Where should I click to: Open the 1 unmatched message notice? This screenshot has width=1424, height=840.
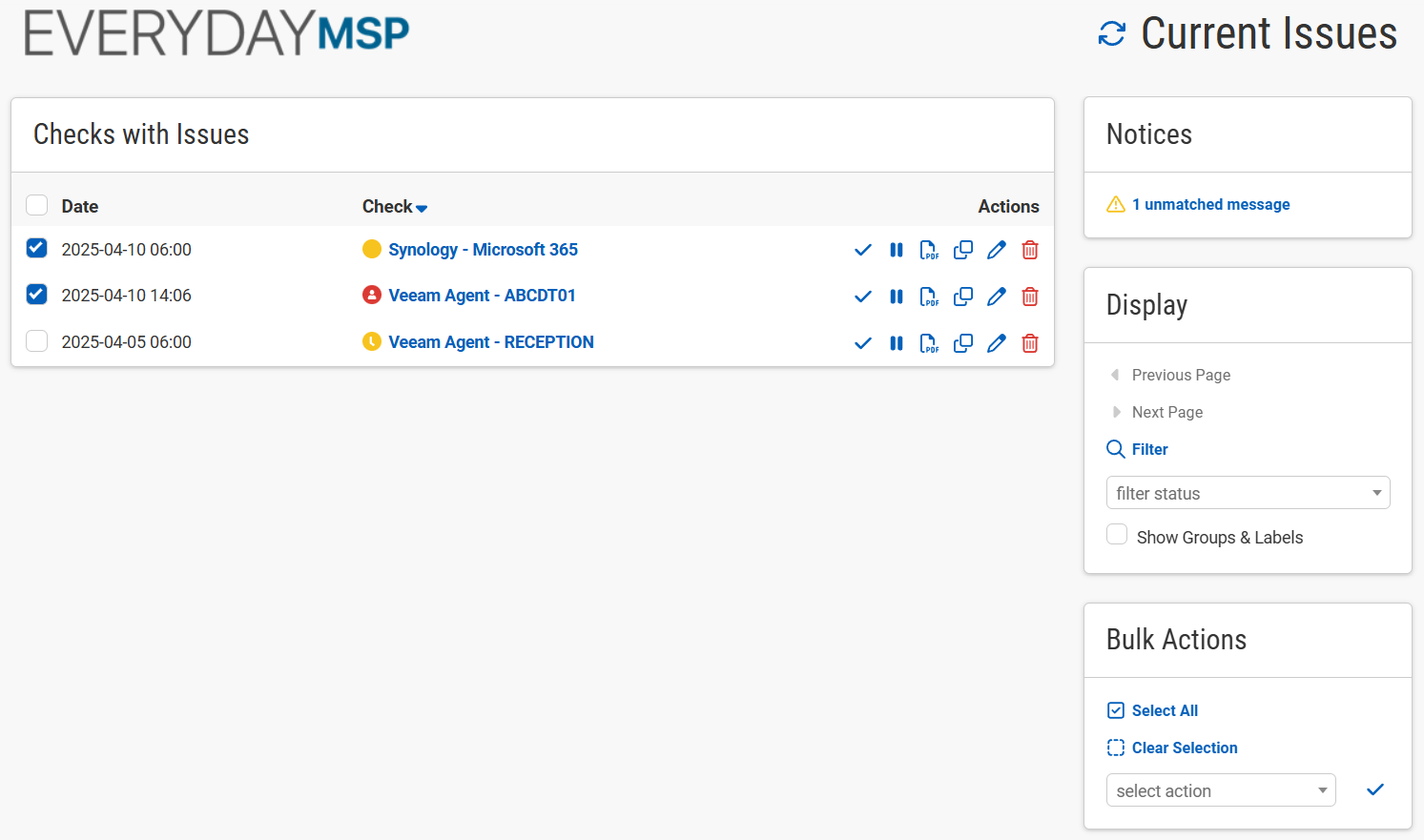coord(1210,205)
